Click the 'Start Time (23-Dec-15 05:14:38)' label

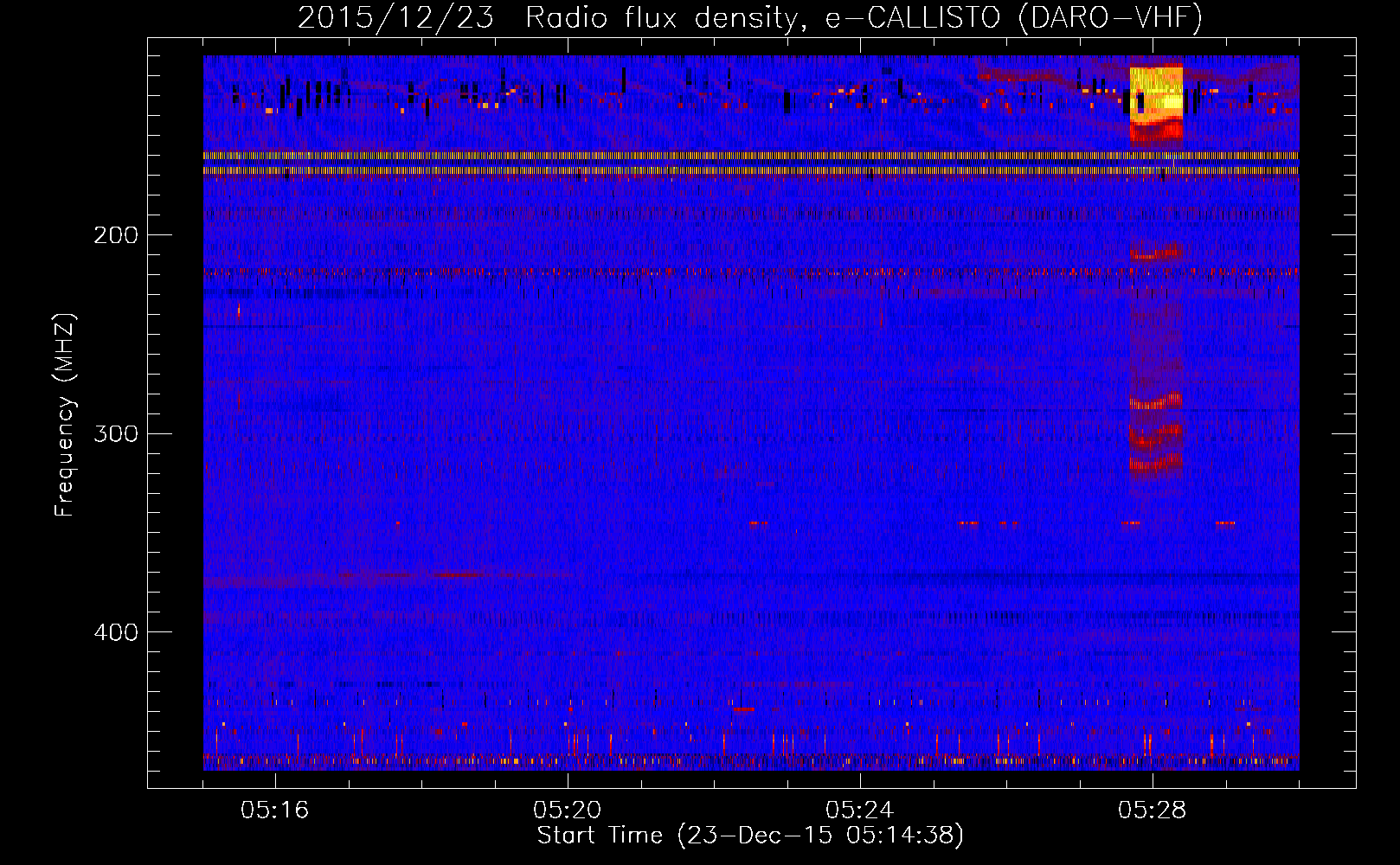click(750, 836)
